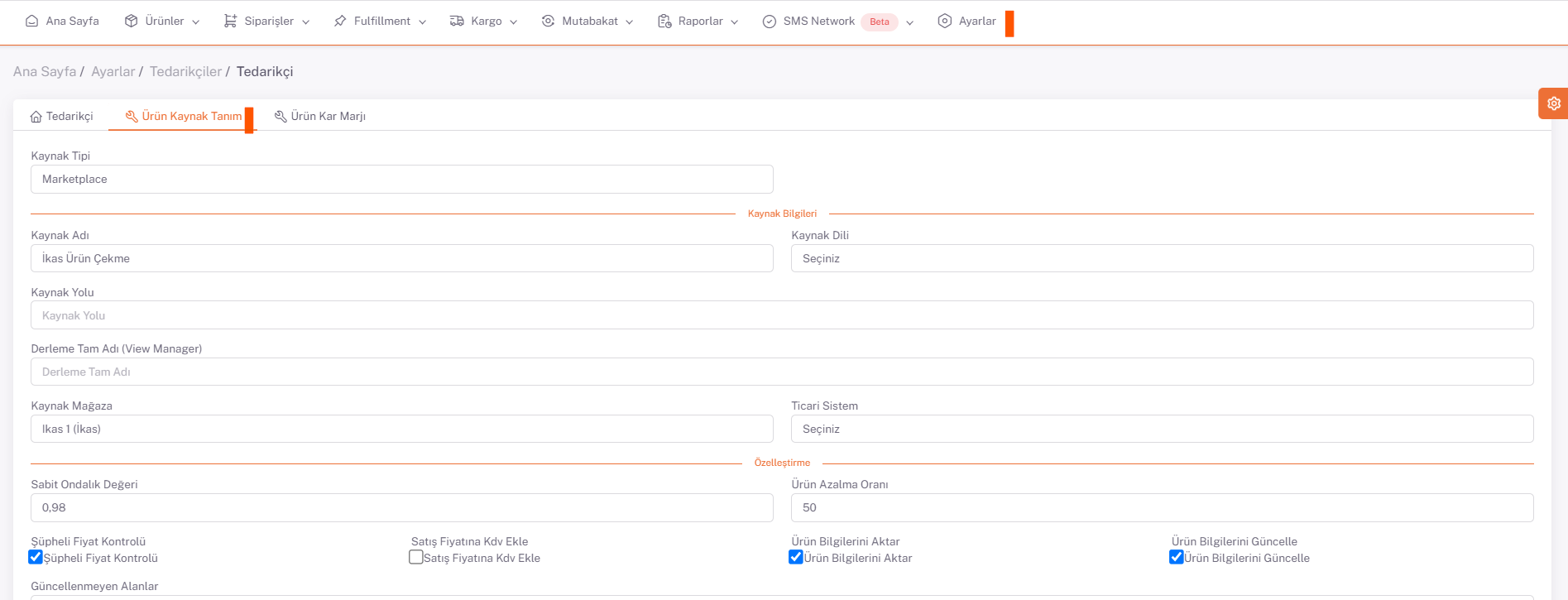Click the Mutabakat icon in navbar
Screen dimensions: 1568x600
point(548,22)
